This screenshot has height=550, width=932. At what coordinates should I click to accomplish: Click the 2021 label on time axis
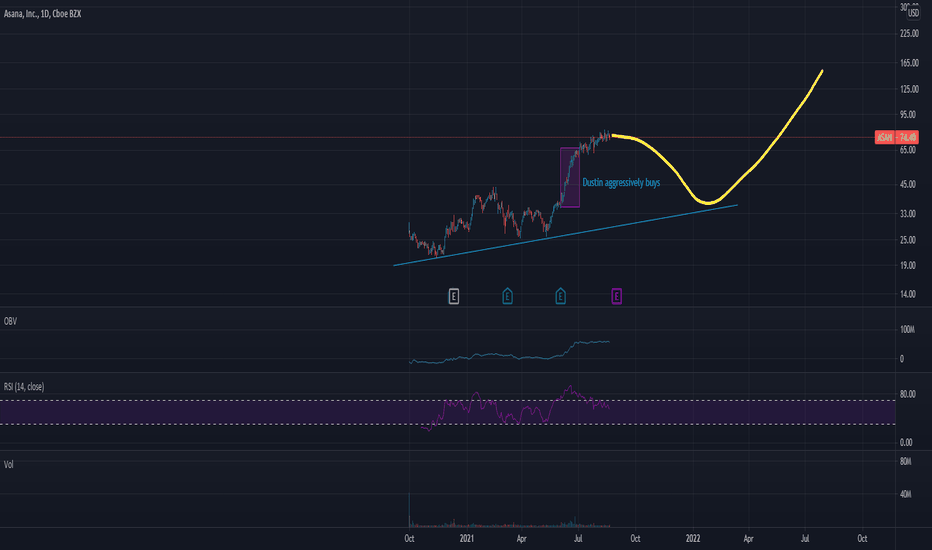pos(467,538)
